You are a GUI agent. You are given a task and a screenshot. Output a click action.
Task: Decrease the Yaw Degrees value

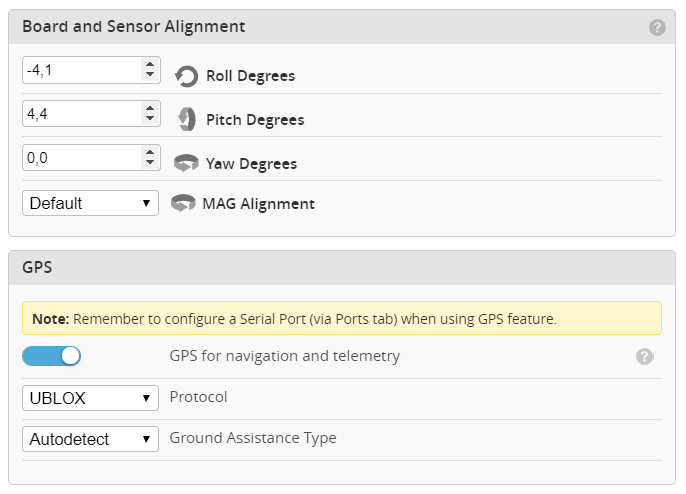point(150,163)
